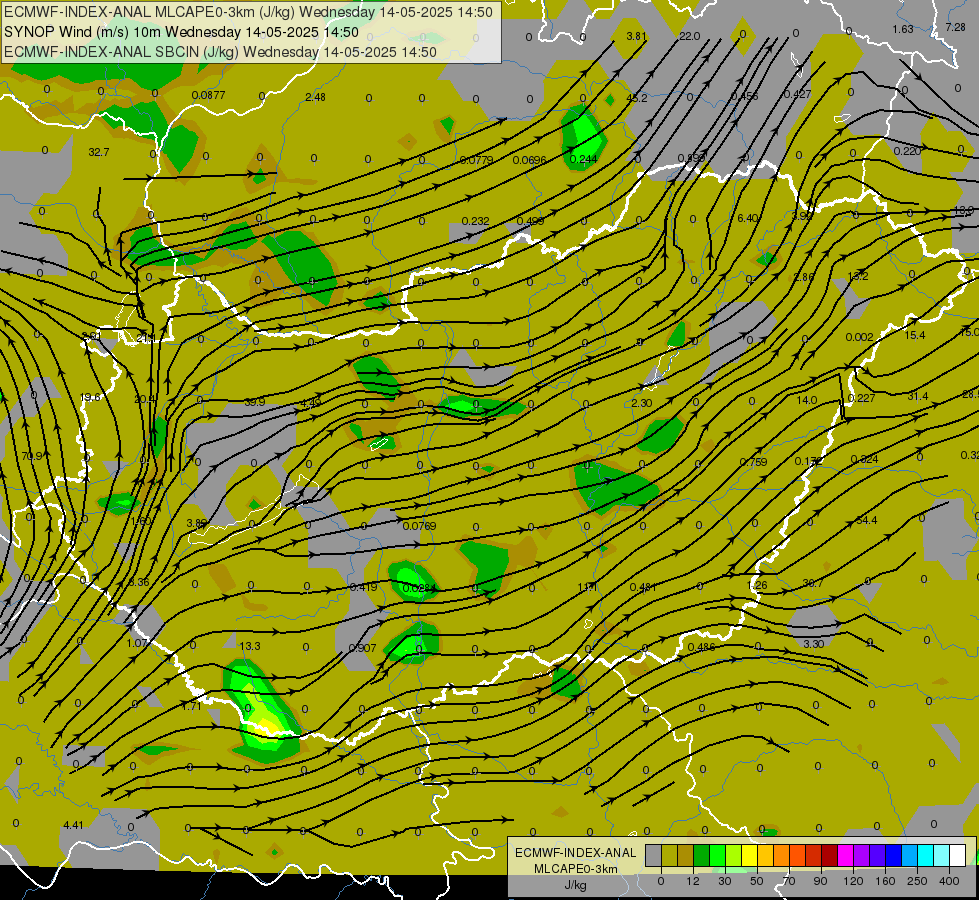Click the map value 15.4
The image size is (979, 900).
click(x=915, y=335)
